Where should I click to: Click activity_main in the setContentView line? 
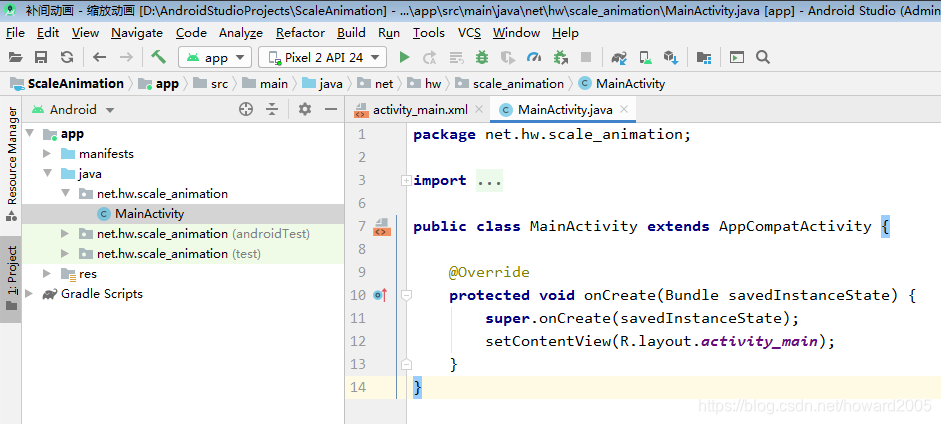pyautogui.click(x=759, y=341)
